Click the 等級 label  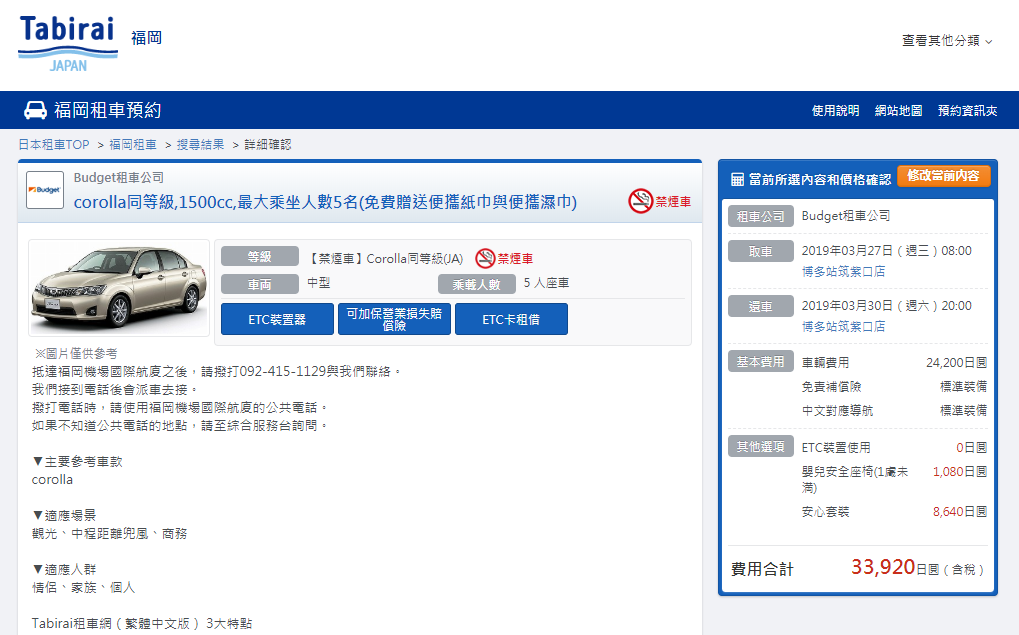(x=259, y=256)
